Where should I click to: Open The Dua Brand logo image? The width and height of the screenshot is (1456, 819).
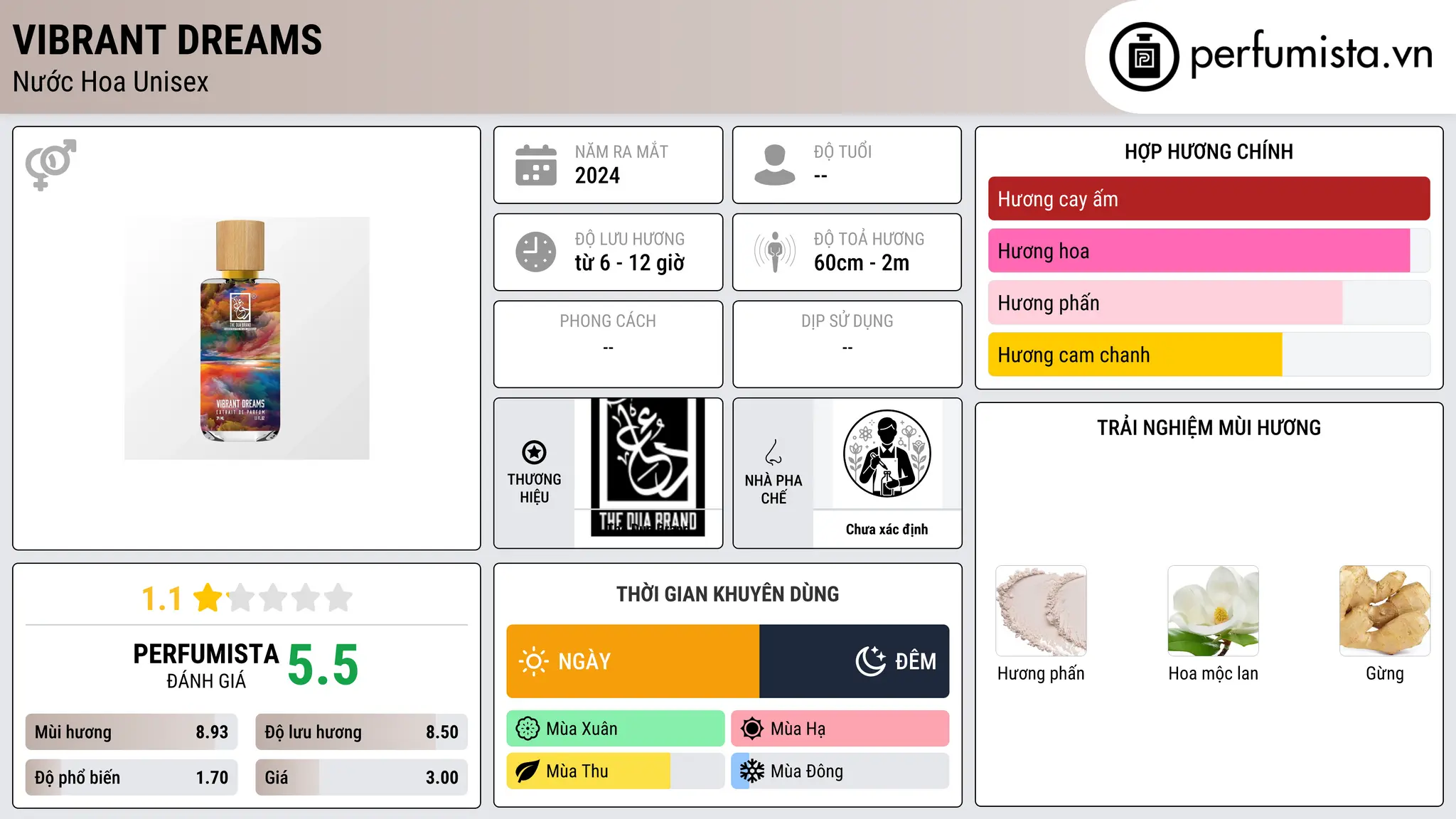tap(648, 467)
